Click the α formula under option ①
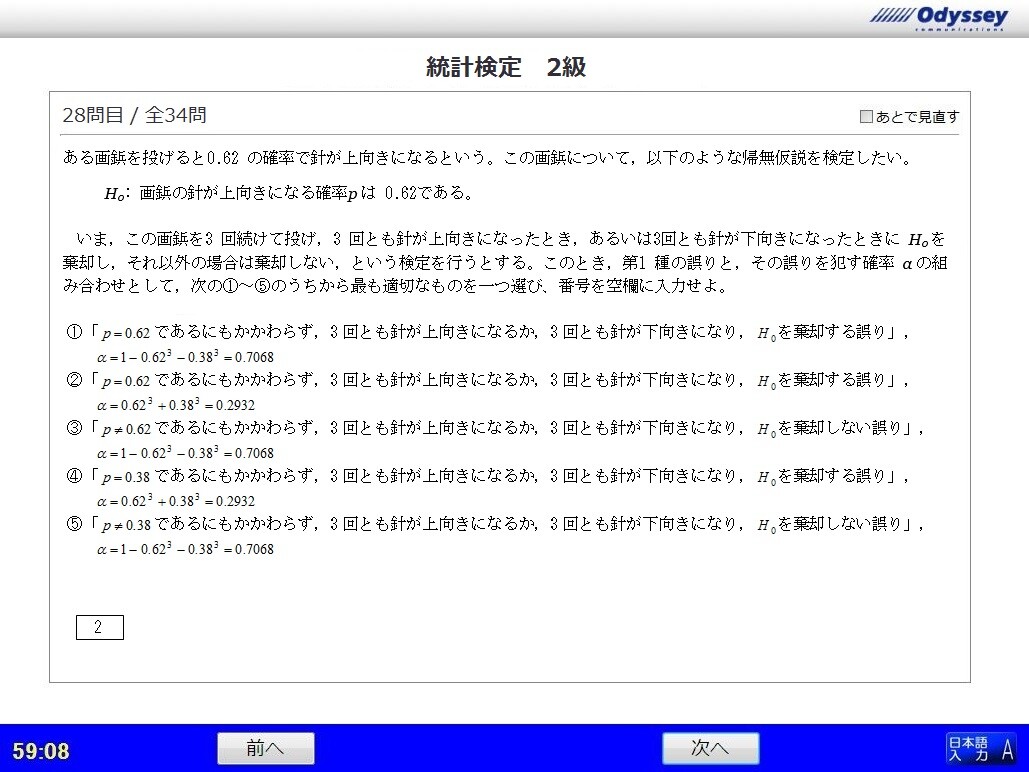Image resolution: width=1029 pixels, height=772 pixels. point(185,357)
